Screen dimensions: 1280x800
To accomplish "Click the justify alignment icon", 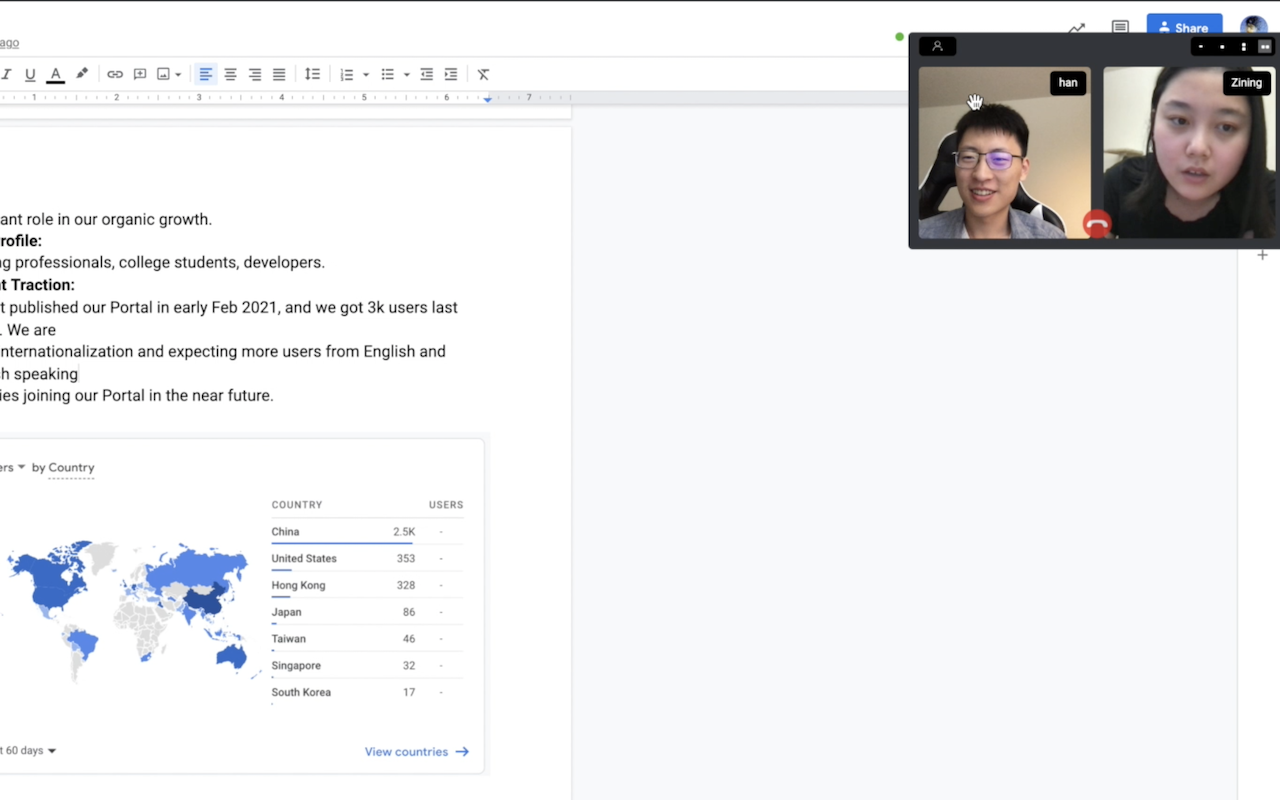I will click(x=279, y=74).
